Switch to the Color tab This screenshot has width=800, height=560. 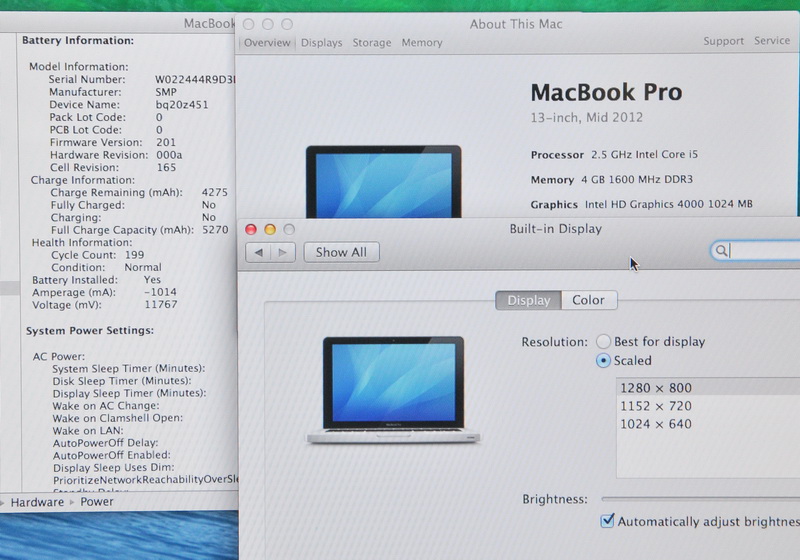point(589,300)
